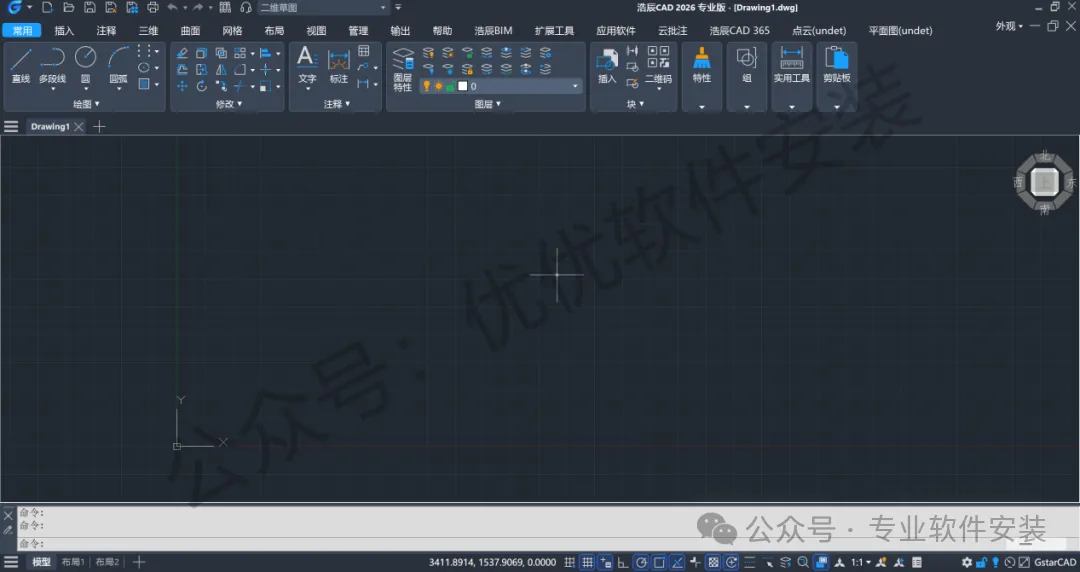Open the 二维草图 workspace dropdown
This screenshot has width=1080, height=572.
[323, 8]
